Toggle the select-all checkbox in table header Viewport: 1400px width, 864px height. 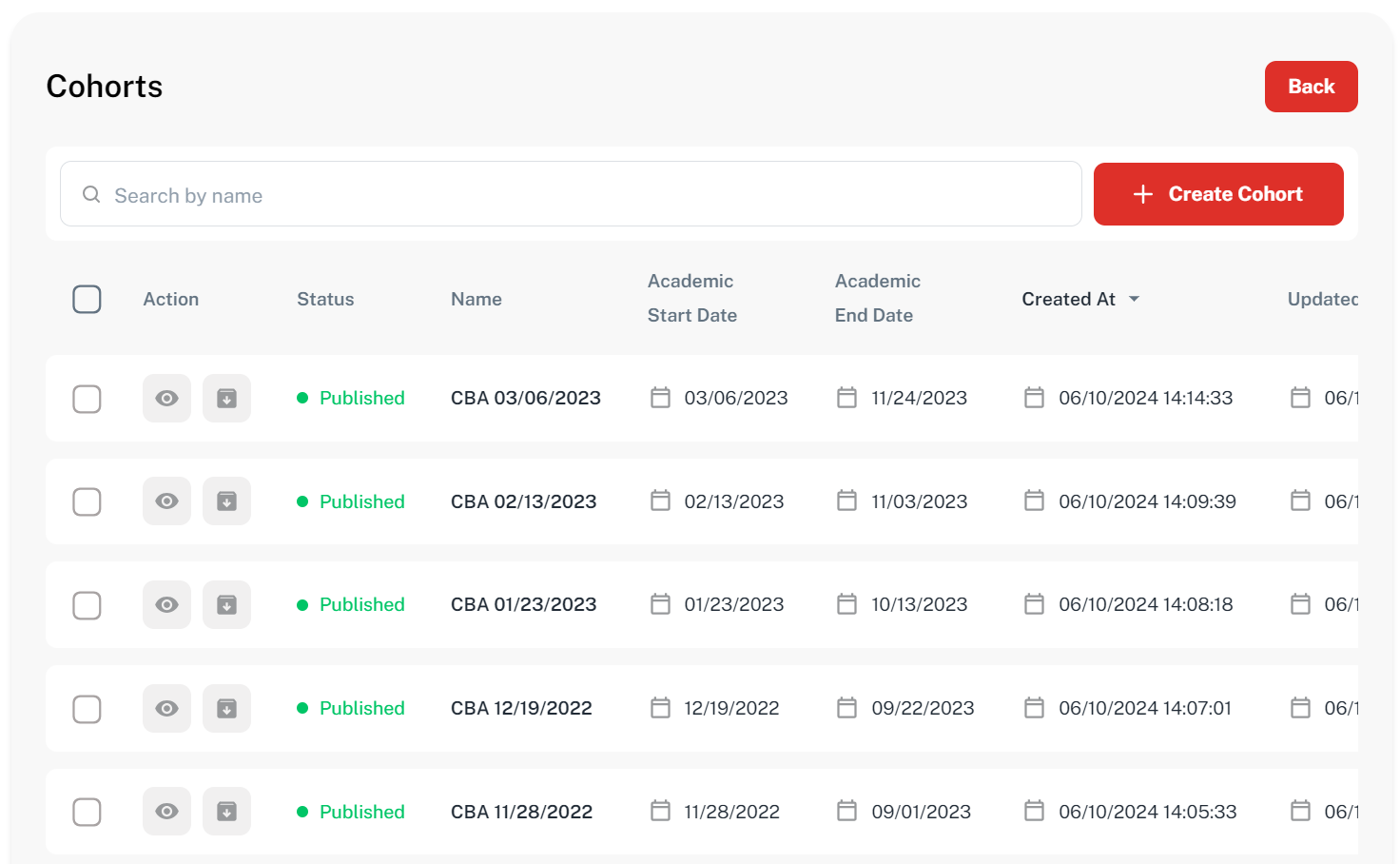click(87, 299)
